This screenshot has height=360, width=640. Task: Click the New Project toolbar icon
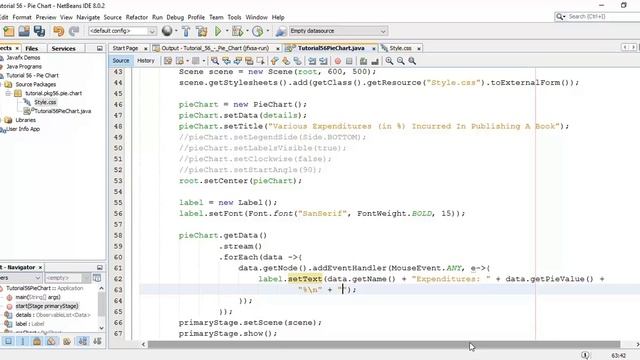pyautogui.click(x=9, y=31)
